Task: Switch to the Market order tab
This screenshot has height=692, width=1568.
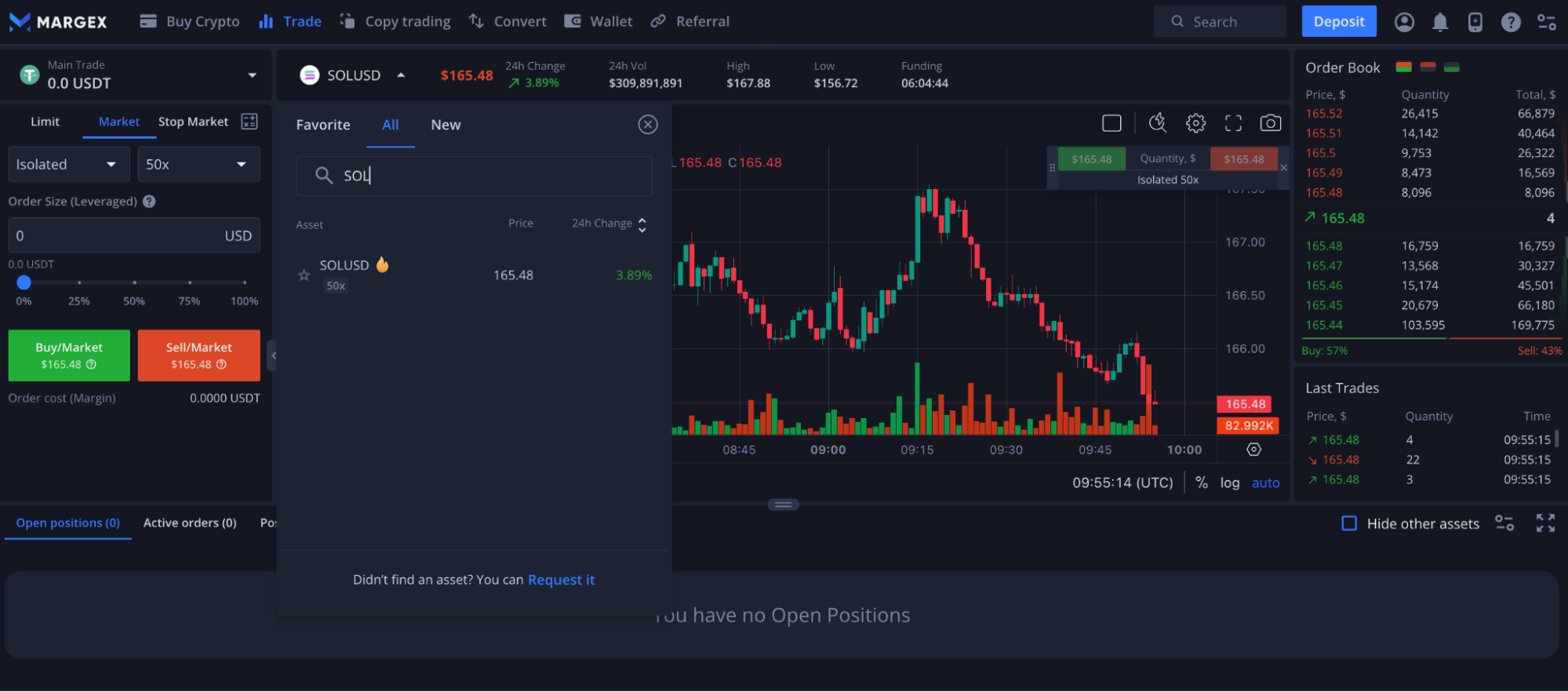Action: click(118, 122)
